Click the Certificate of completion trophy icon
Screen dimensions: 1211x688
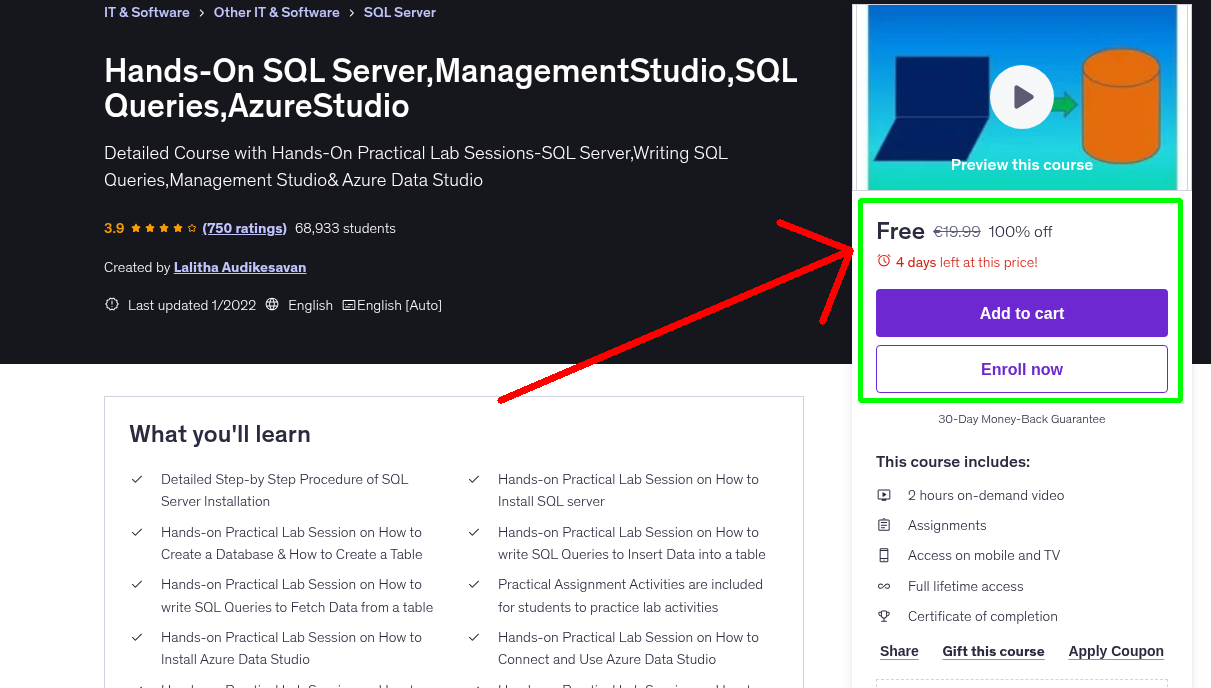tap(884, 616)
